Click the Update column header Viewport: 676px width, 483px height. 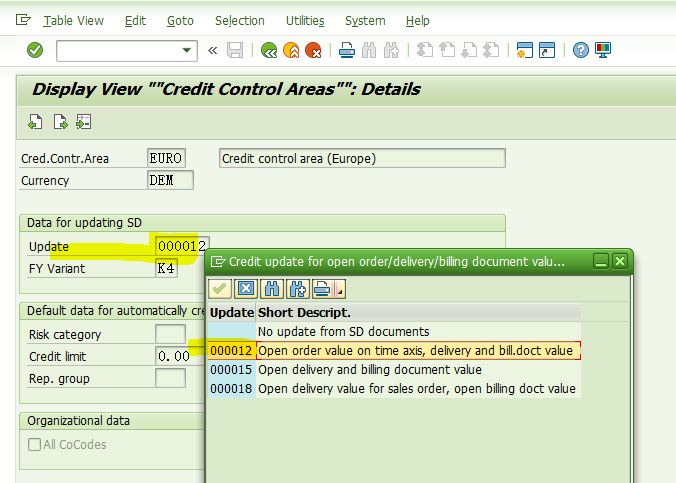(x=232, y=312)
